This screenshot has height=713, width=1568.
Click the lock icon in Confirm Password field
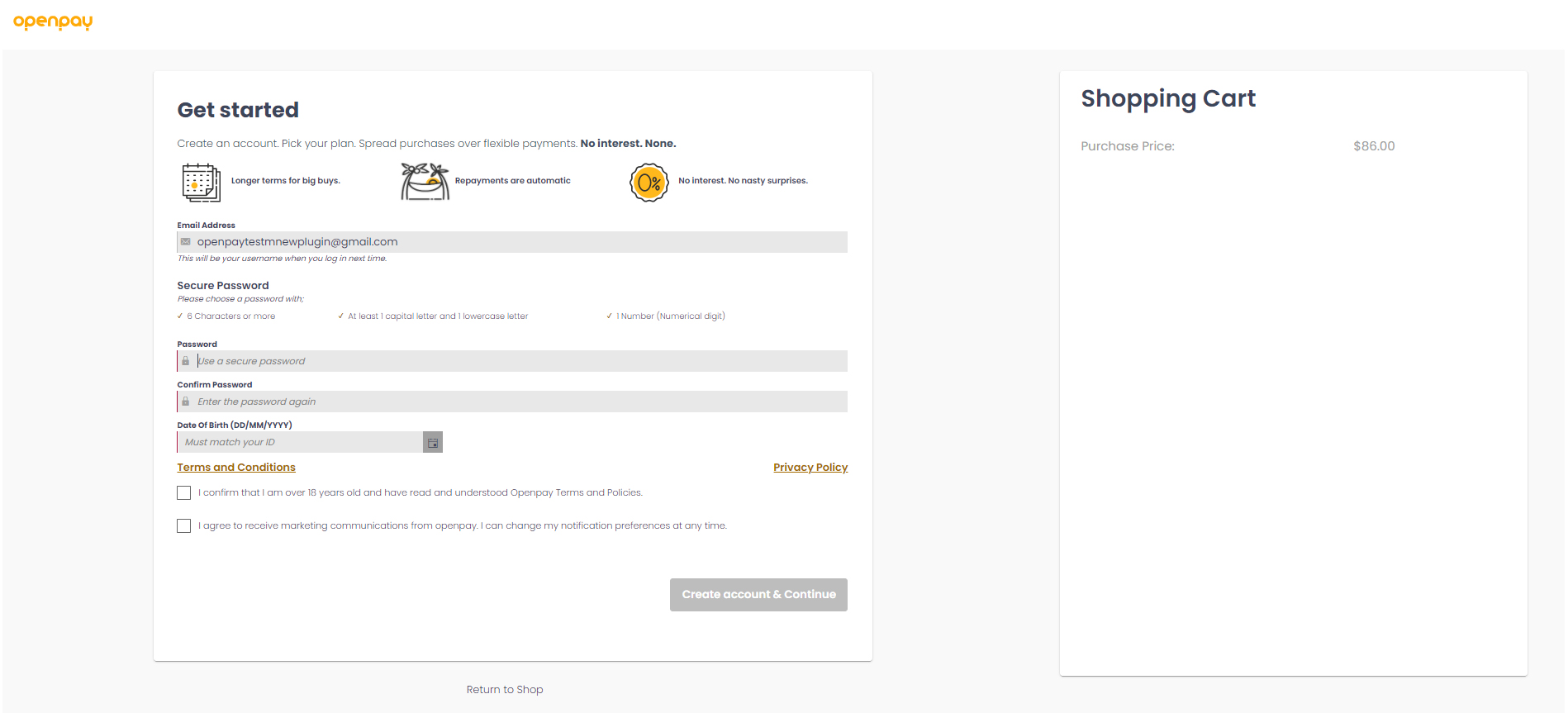[186, 402]
